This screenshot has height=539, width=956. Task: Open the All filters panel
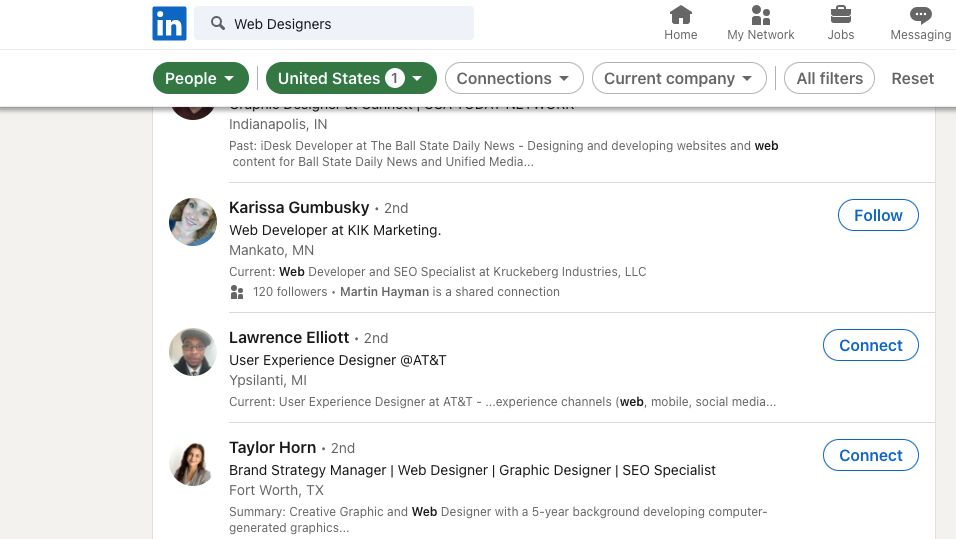pos(829,78)
